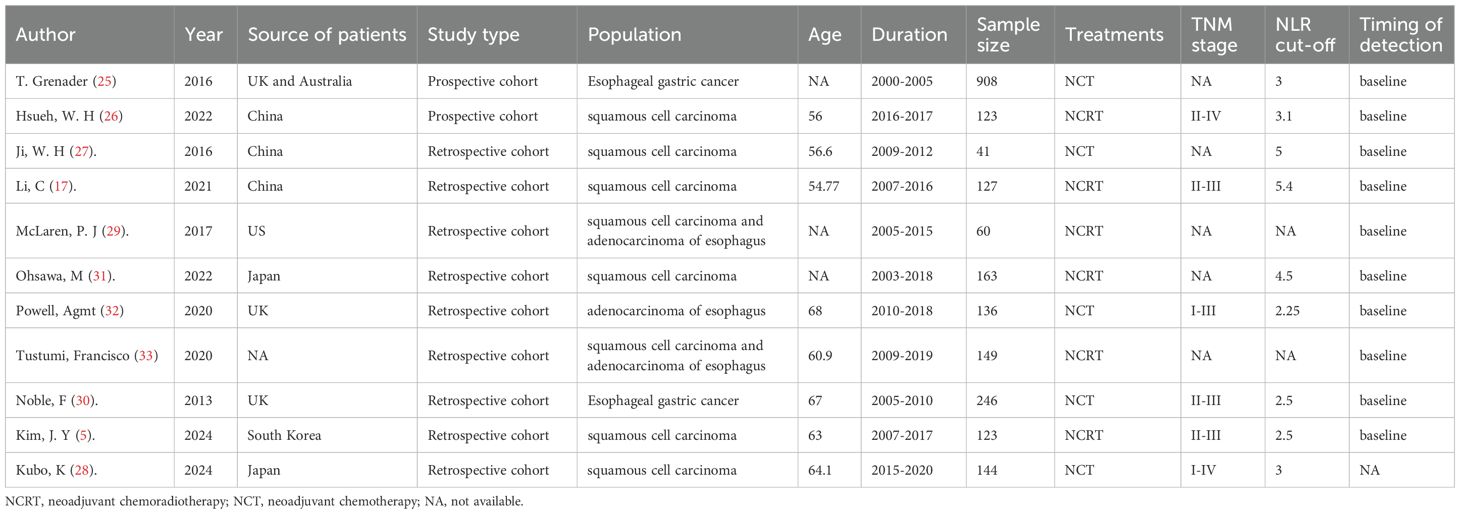Click the Timing of detection header

(x=1400, y=35)
